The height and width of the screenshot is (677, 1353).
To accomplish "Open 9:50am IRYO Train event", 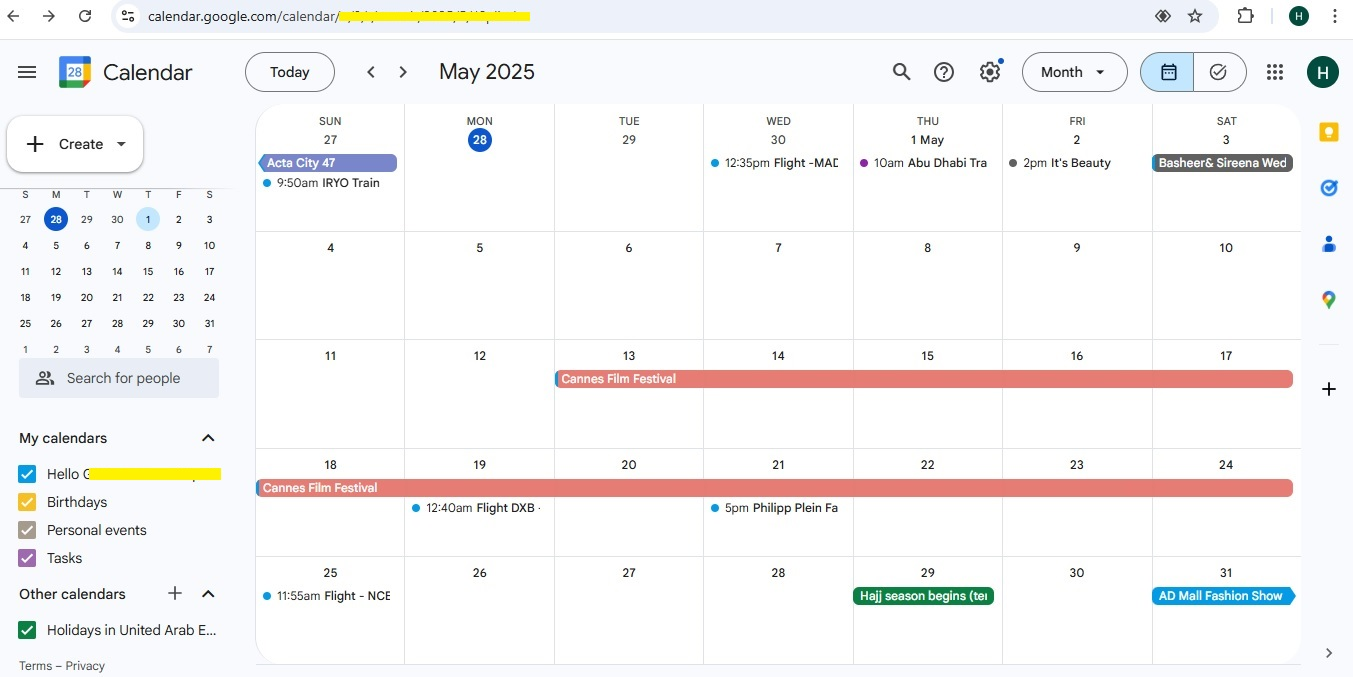I will pos(328,183).
